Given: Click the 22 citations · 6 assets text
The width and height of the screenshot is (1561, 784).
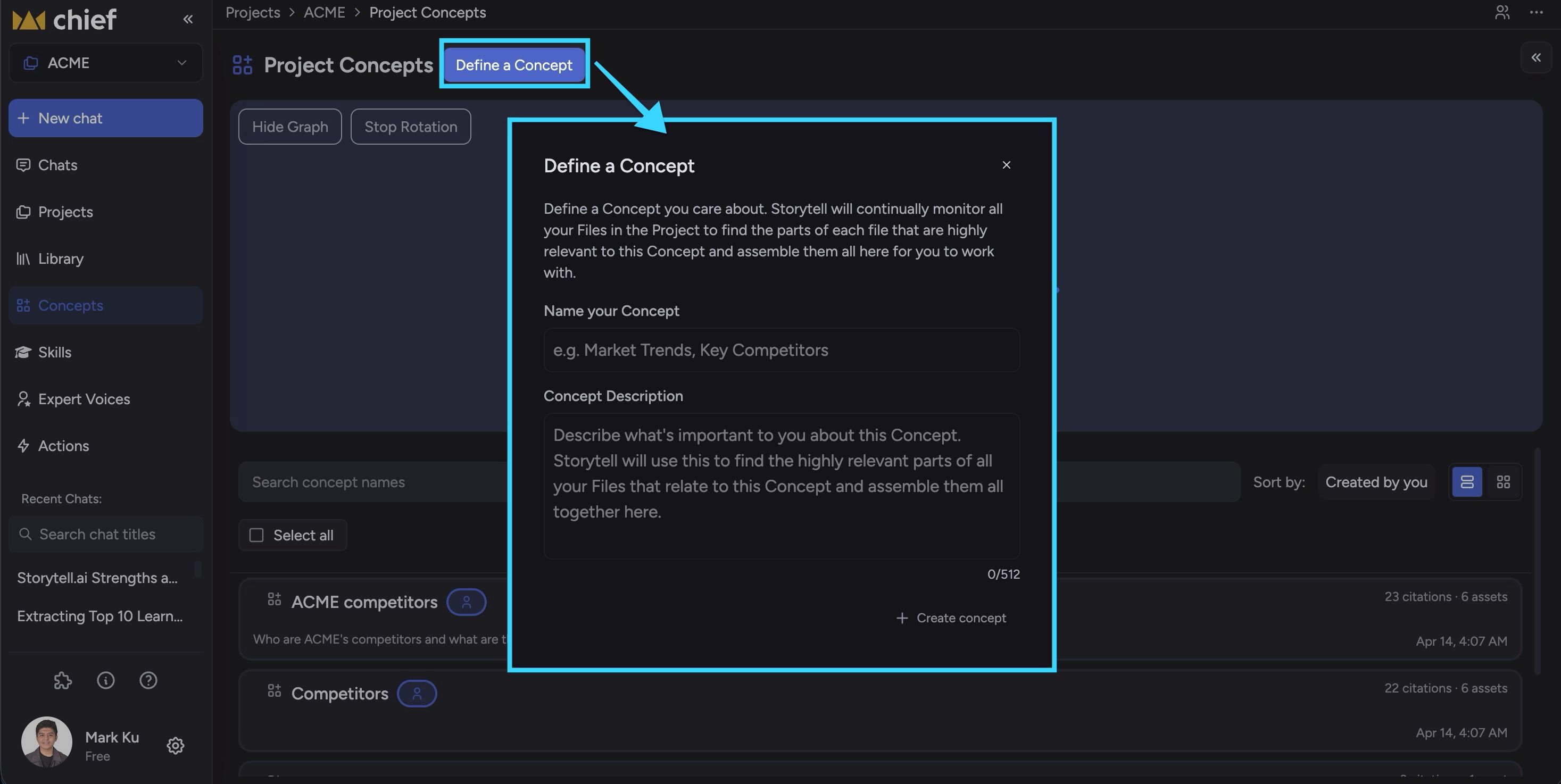Looking at the screenshot, I should 1446,688.
